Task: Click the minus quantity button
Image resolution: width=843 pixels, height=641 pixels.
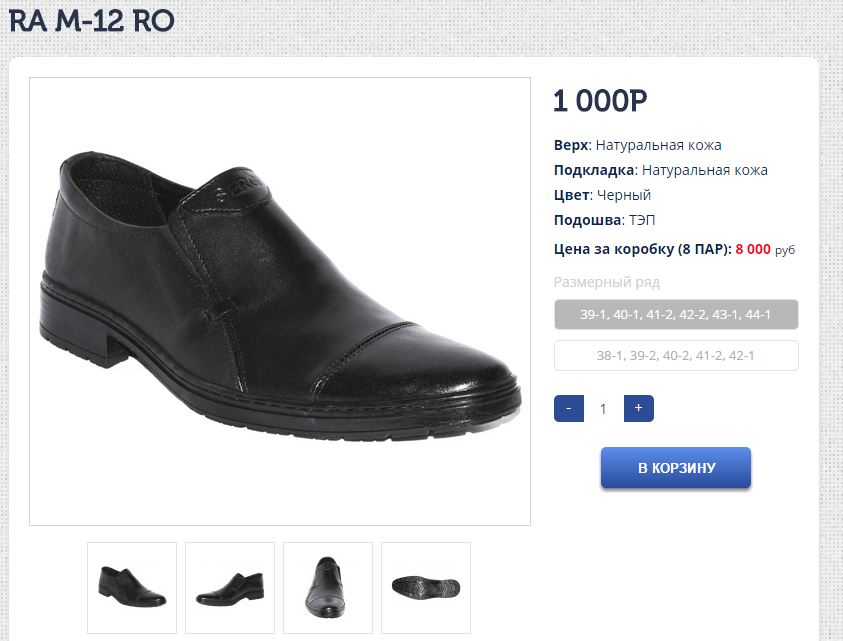Action: 568,408
